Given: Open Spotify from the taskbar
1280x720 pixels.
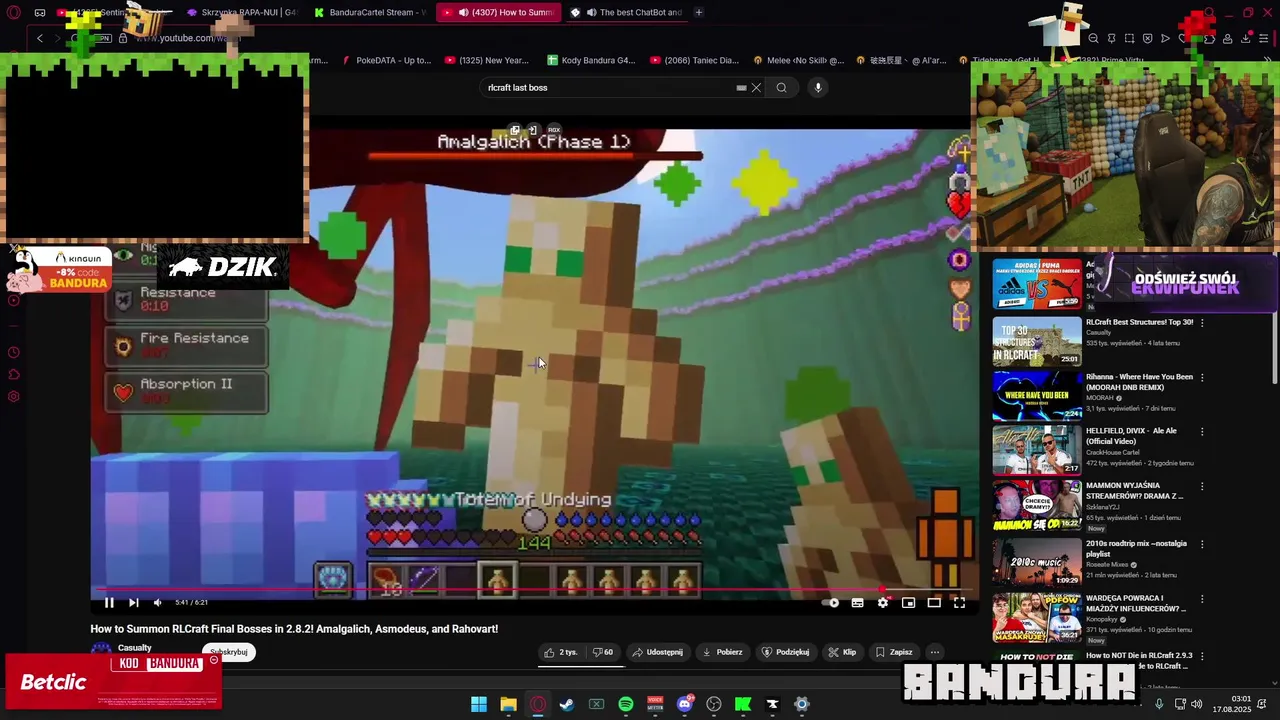Looking at the screenshot, I should pos(626,704).
